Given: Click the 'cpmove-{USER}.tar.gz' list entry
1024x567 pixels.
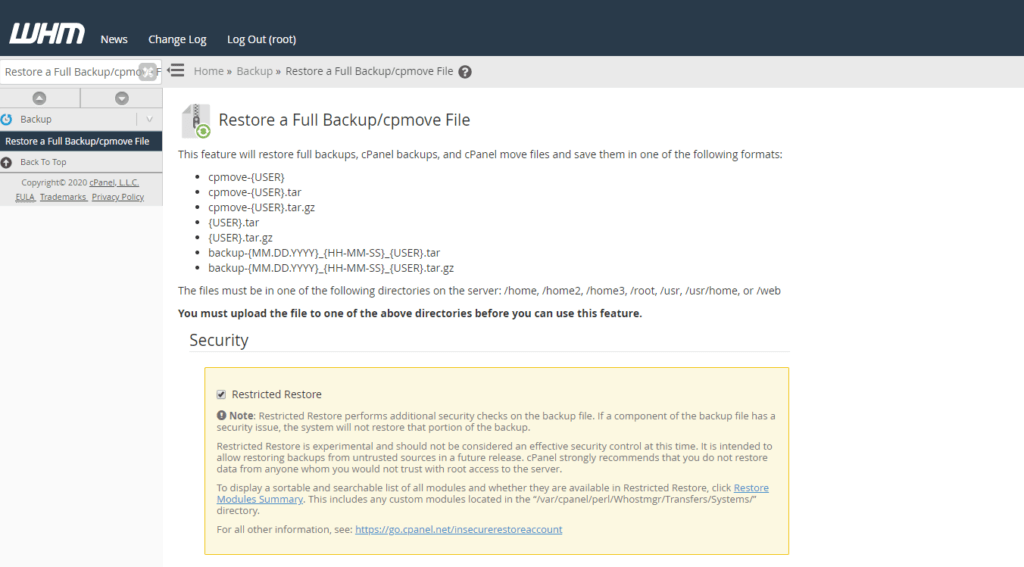Looking at the screenshot, I should (261, 207).
